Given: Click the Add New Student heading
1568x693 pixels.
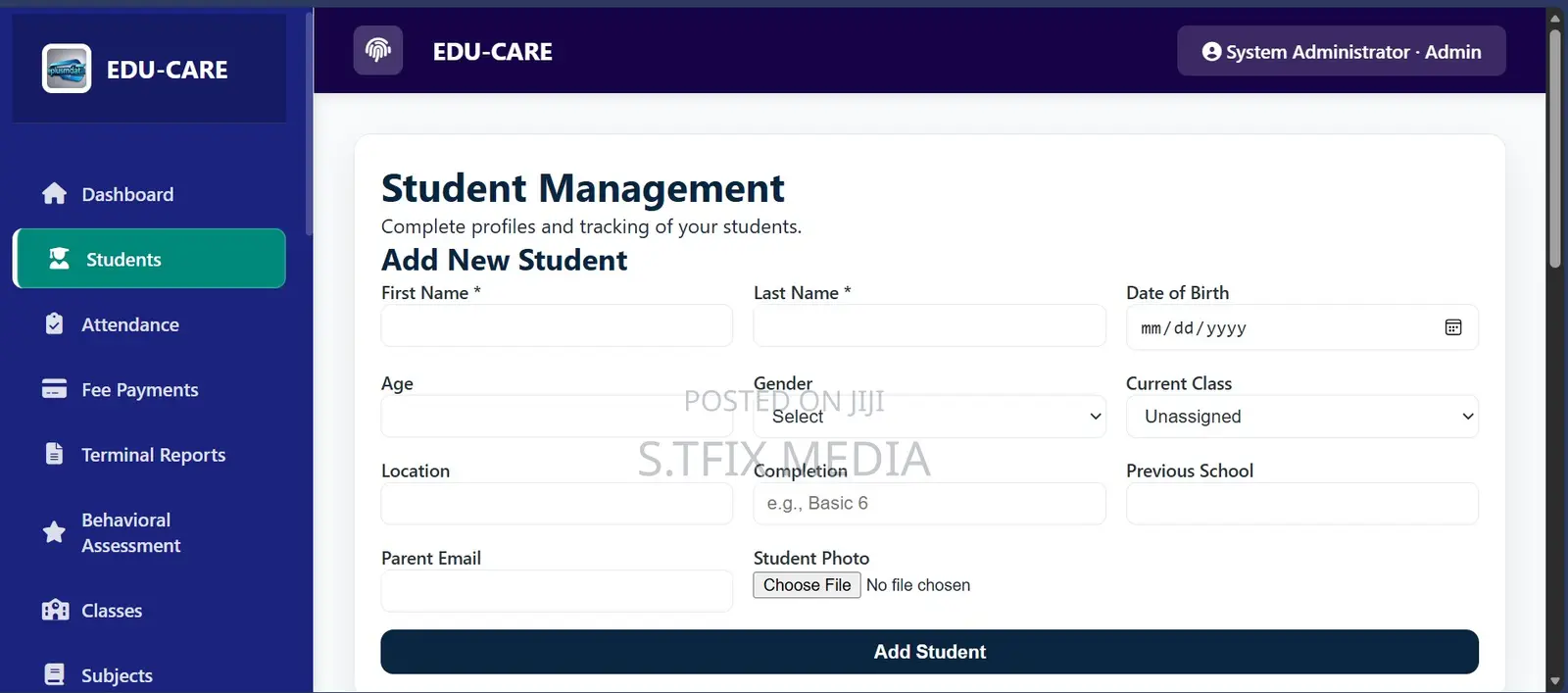Looking at the screenshot, I should [x=504, y=260].
